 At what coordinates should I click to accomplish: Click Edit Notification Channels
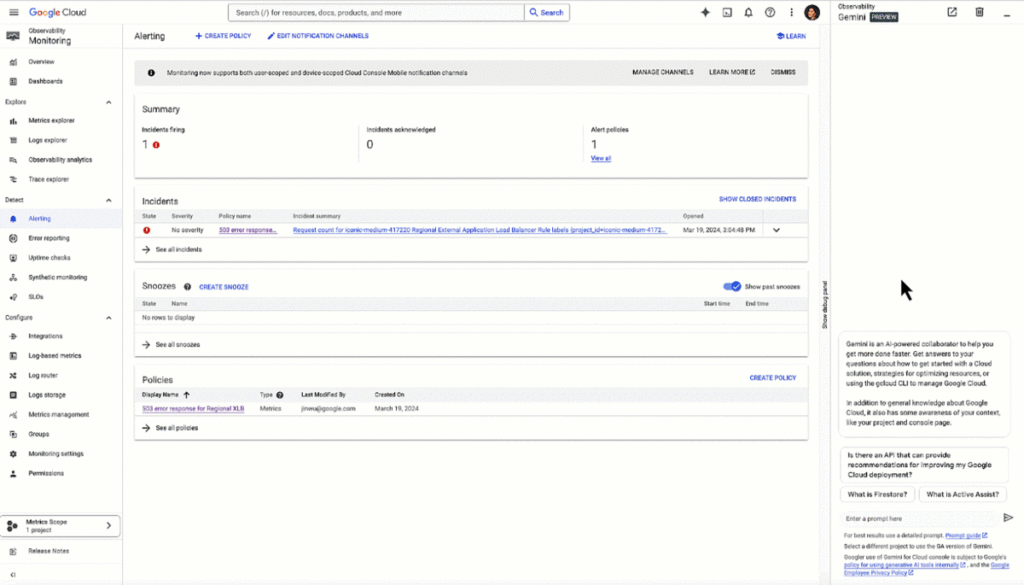[x=317, y=36]
